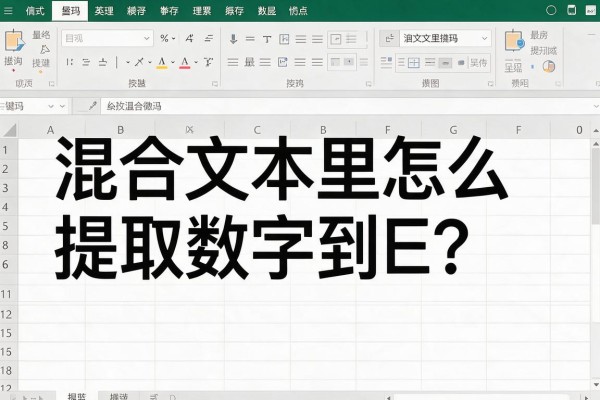Open the dropdown arrow next to percent icon
600x400 pixels.
point(173,39)
